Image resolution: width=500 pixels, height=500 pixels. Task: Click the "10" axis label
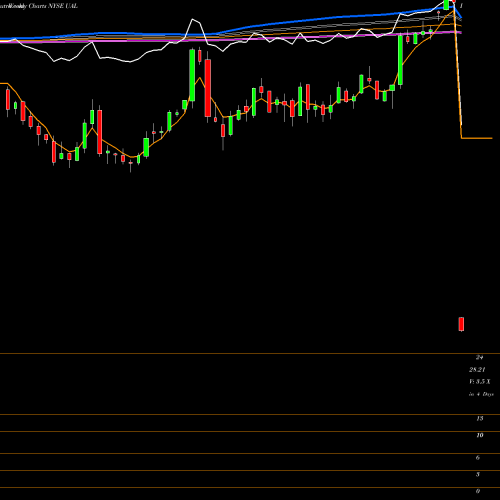tap(480, 435)
